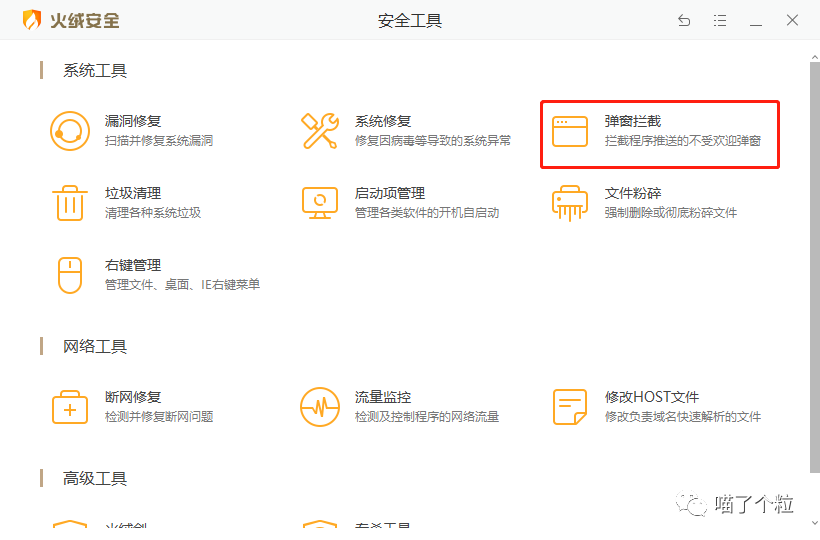Click the 火绒安全 flame logo

point(32,20)
